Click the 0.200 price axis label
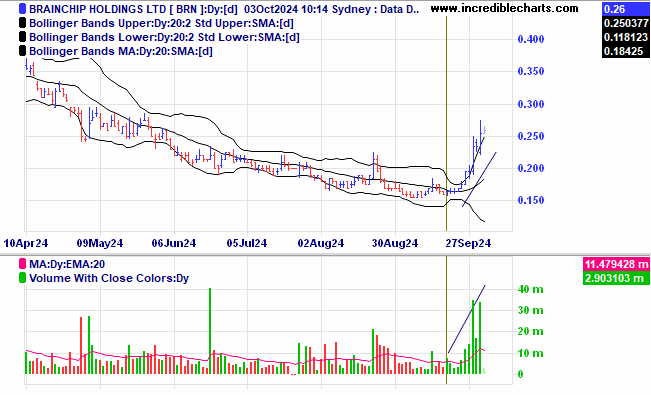This screenshot has height=395, width=651. pos(531,168)
